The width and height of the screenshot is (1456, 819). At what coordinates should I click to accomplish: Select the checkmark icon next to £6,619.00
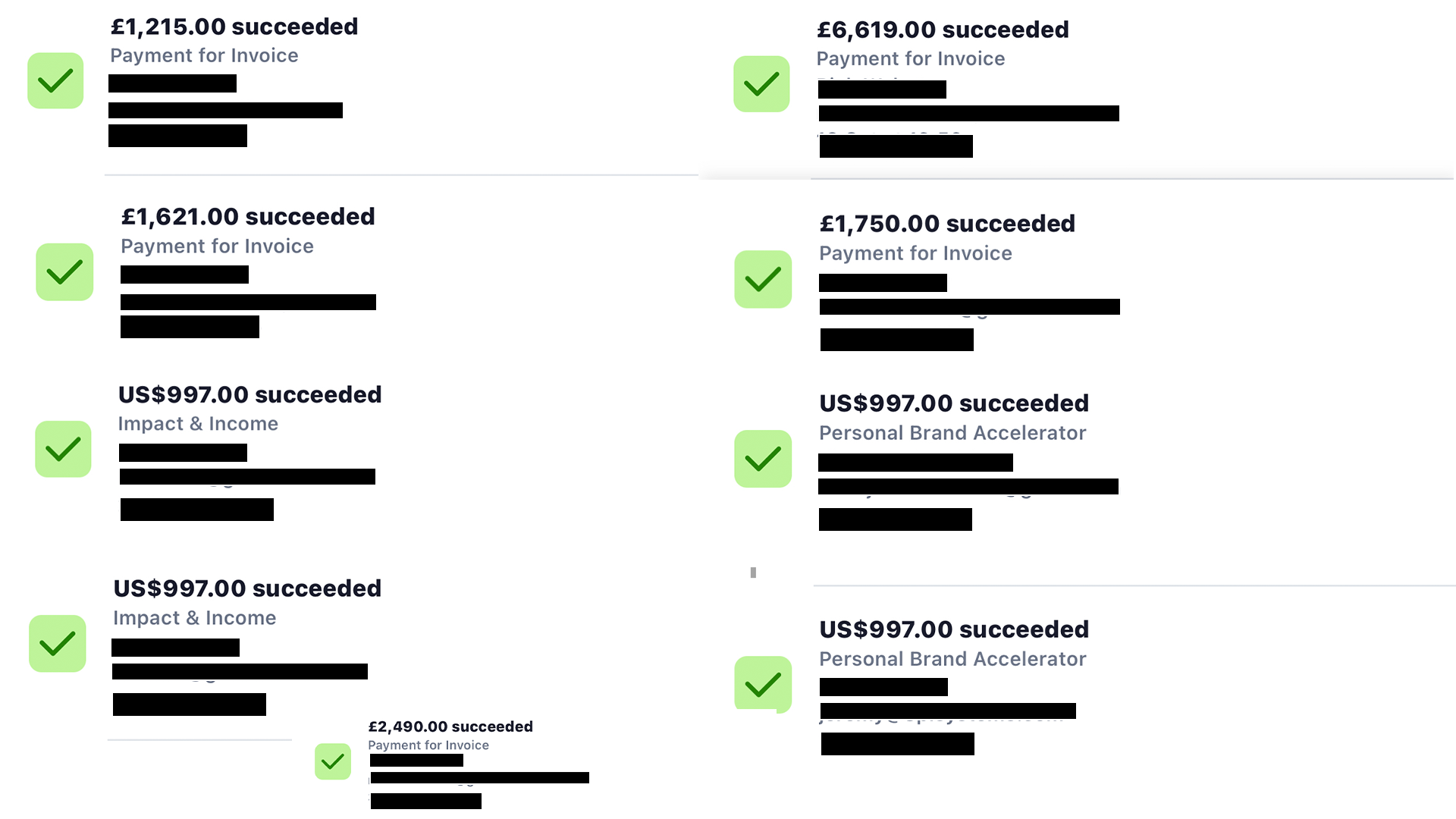(761, 84)
